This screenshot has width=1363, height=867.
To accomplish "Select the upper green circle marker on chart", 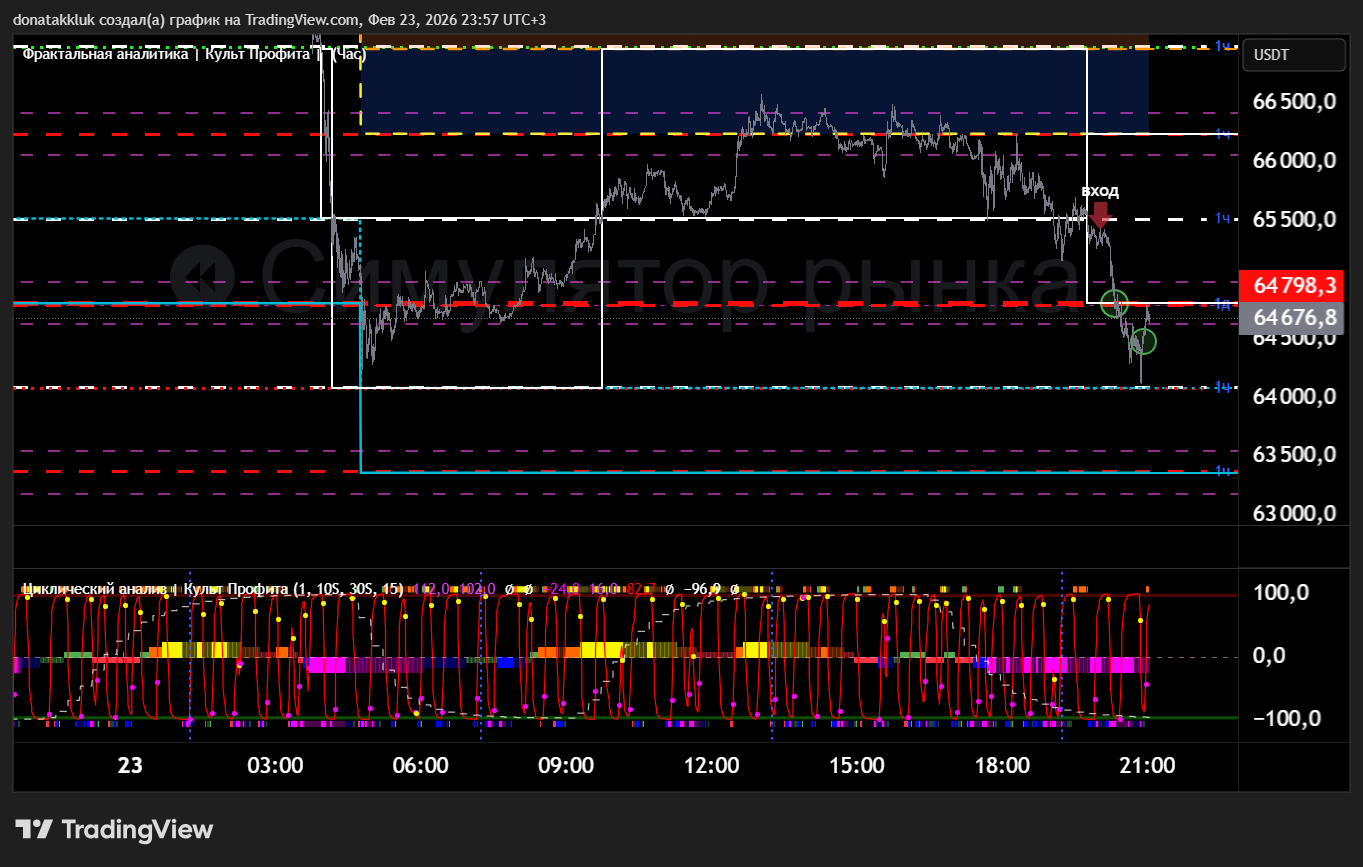I will (x=1114, y=303).
